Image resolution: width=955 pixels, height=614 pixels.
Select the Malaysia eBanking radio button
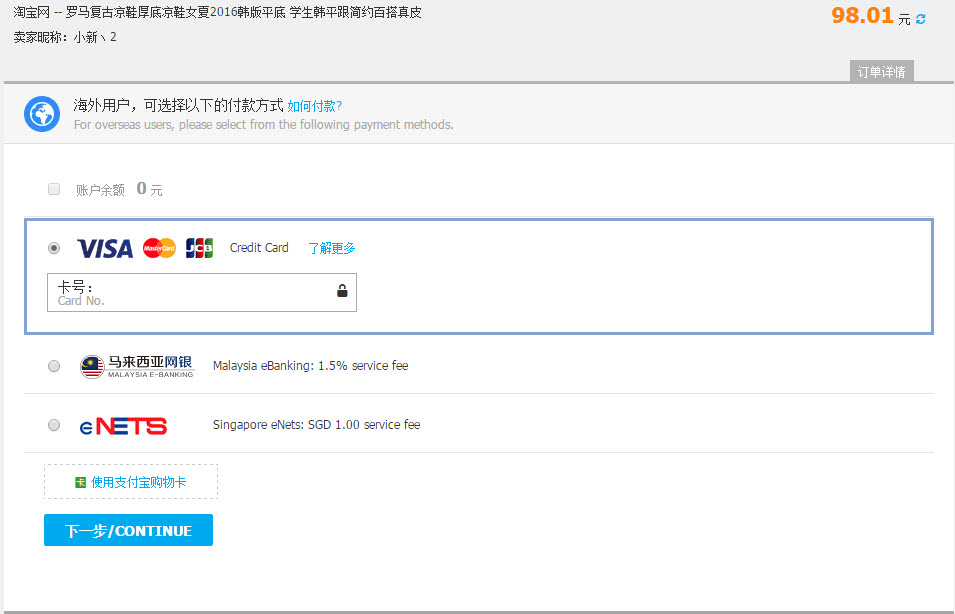pos(54,366)
